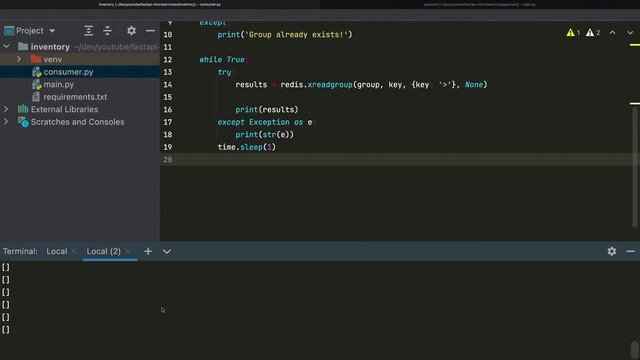This screenshot has height=360, width=640.
Task: Open terminal settings gear
Action: 611,251
